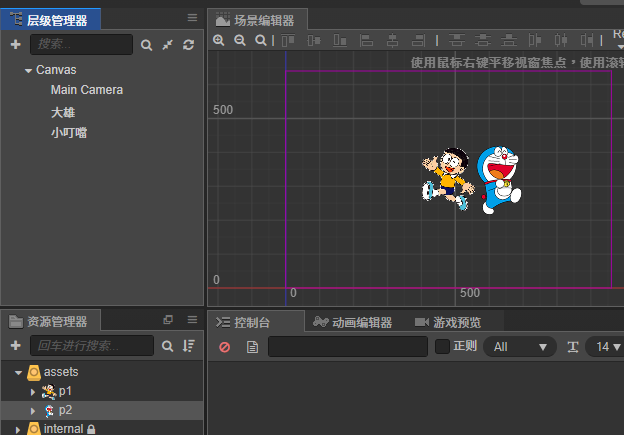
Task: Click the search icon in 层级管理器 panel
Action: click(x=146, y=45)
